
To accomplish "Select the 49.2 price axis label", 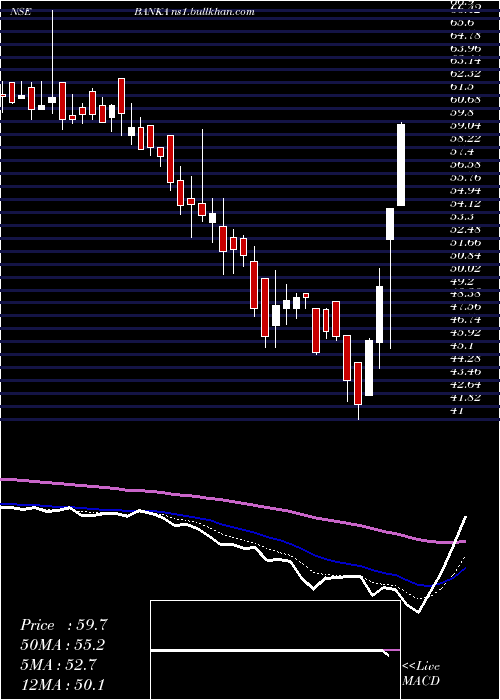I will pos(464,282).
